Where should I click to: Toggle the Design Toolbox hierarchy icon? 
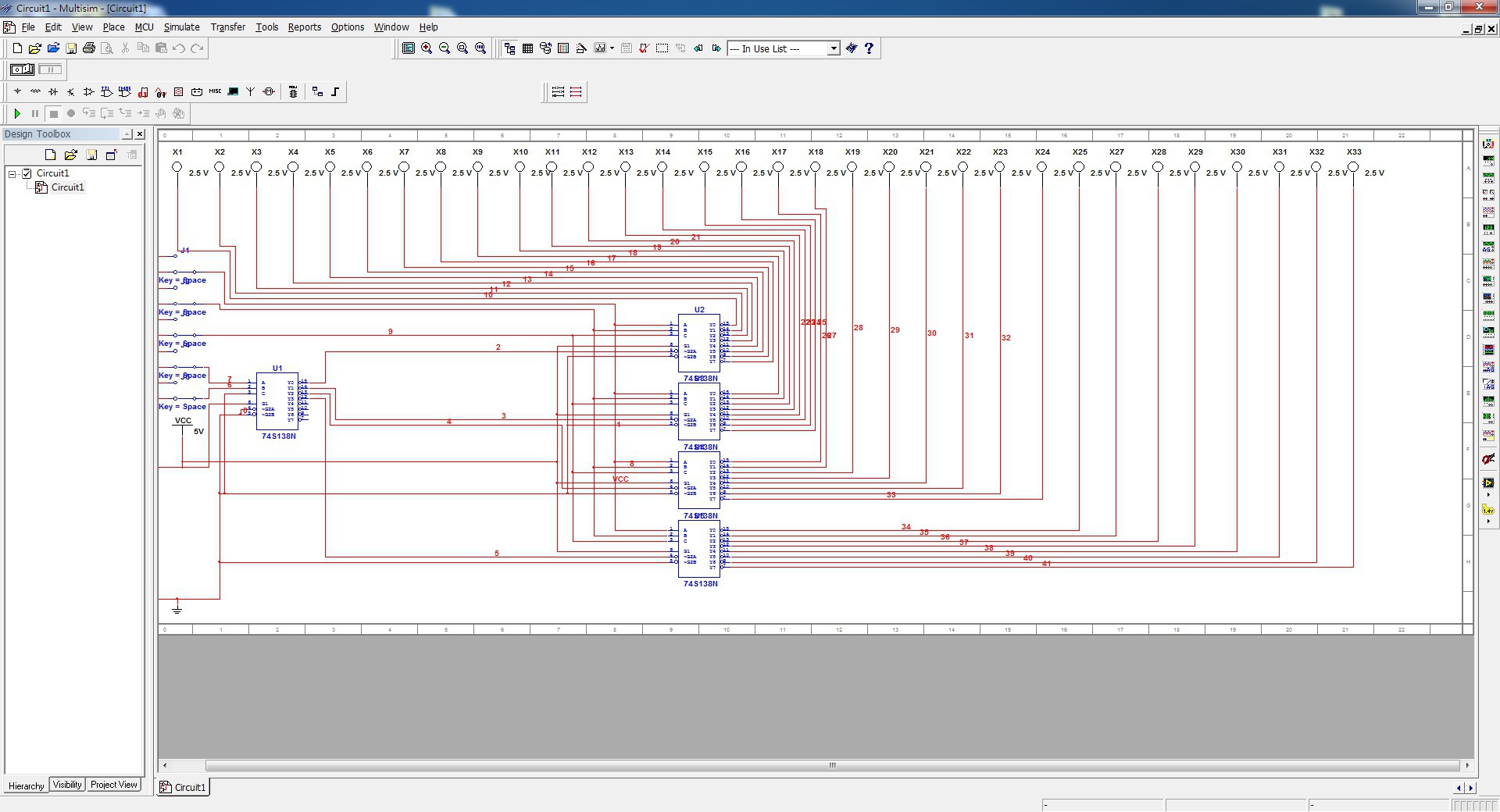pos(509,48)
